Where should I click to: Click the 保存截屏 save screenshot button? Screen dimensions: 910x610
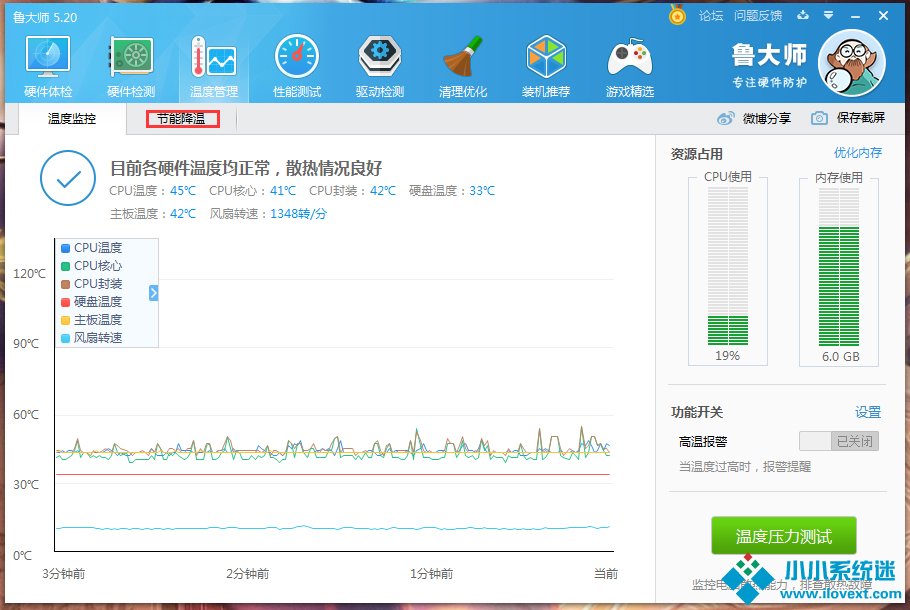(848, 118)
